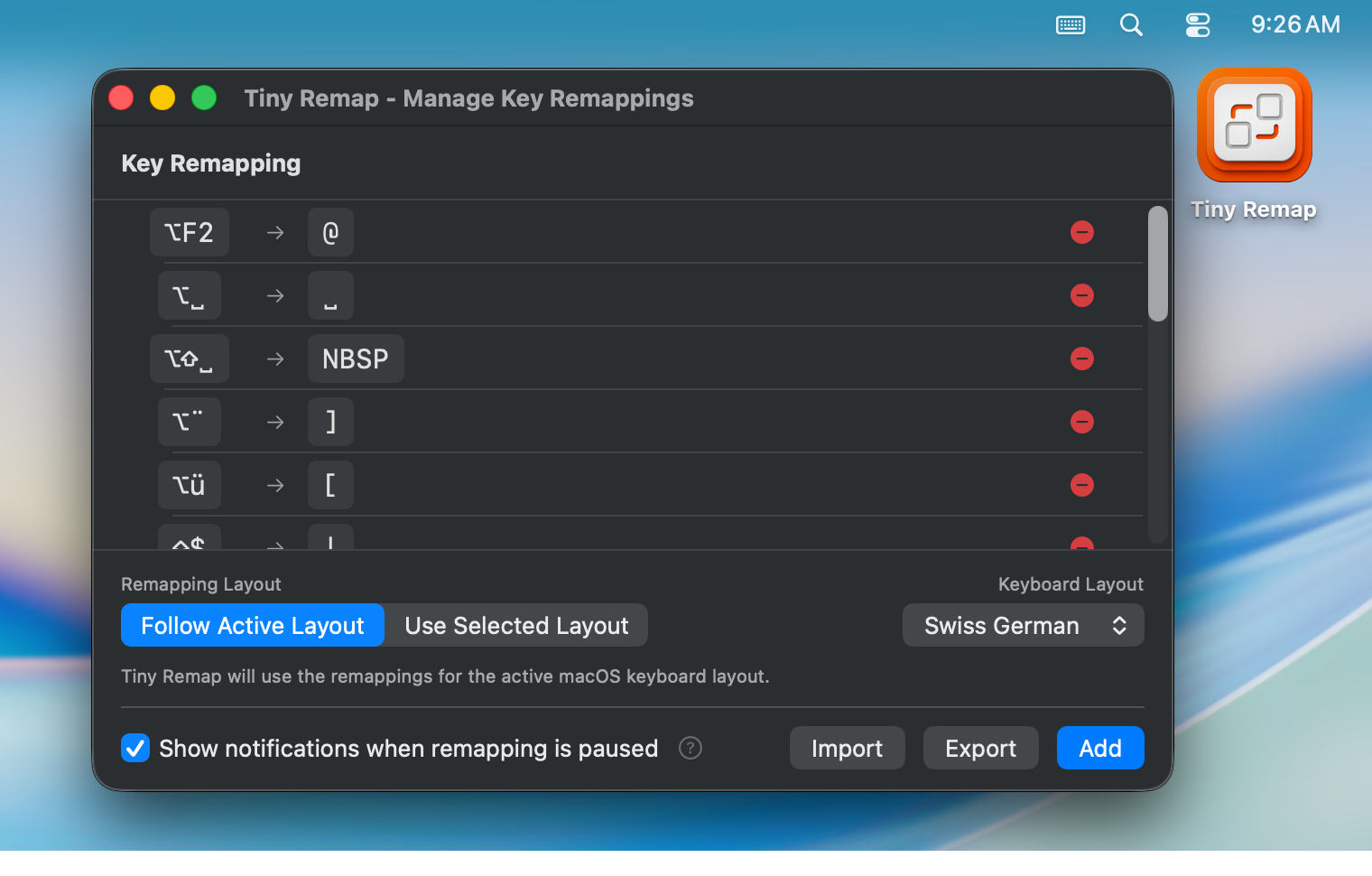Open help for notification setting
Viewport: 1372px width, 876px height.
[691, 748]
